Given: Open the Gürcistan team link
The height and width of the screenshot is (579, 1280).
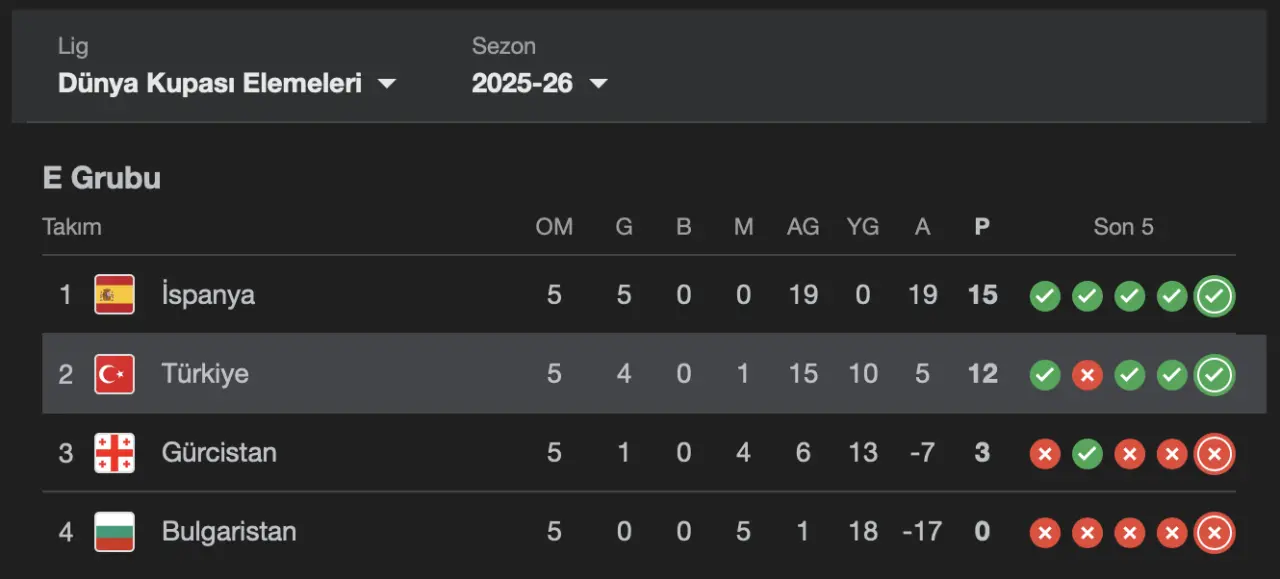Looking at the screenshot, I should (x=219, y=453).
